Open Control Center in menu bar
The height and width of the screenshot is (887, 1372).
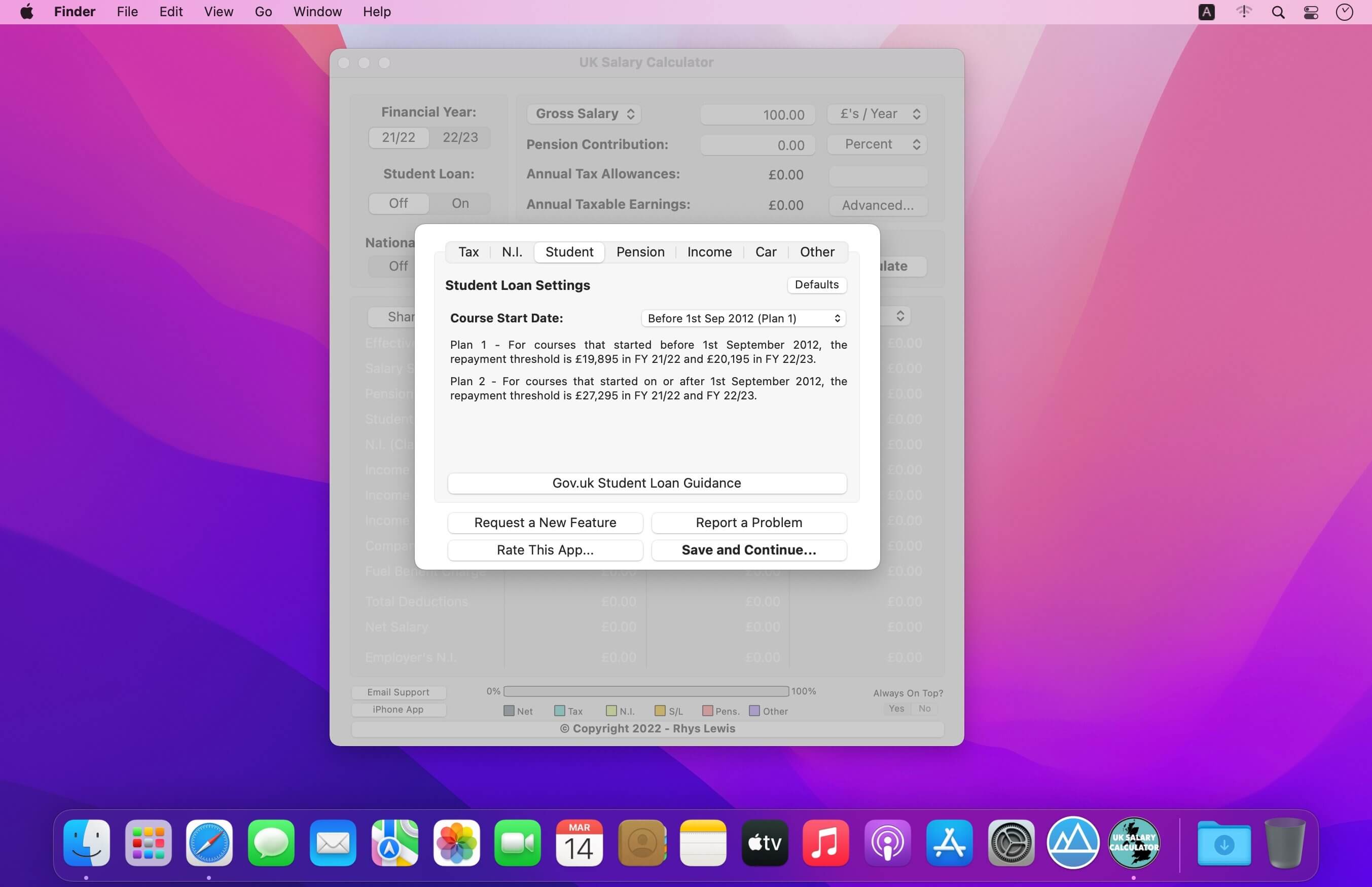click(x=1311, y=12)
